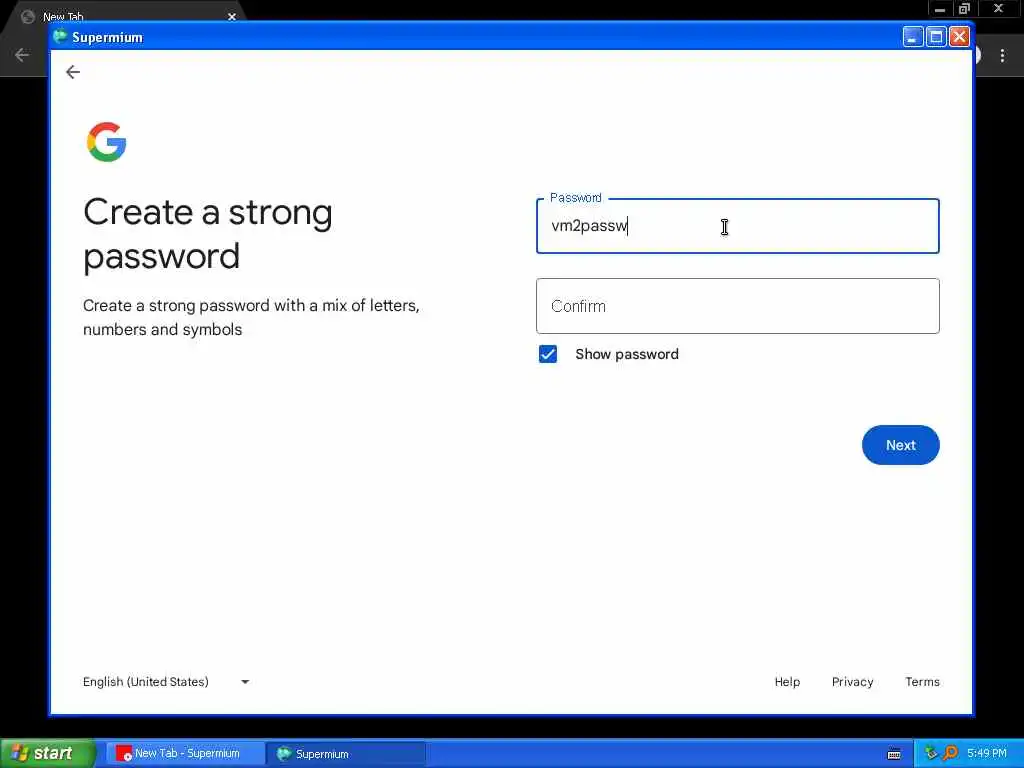The width and height of the screenshot is (1024, 768).
Task: Select the New Tab tab in background window
Action: pos(124,16)
